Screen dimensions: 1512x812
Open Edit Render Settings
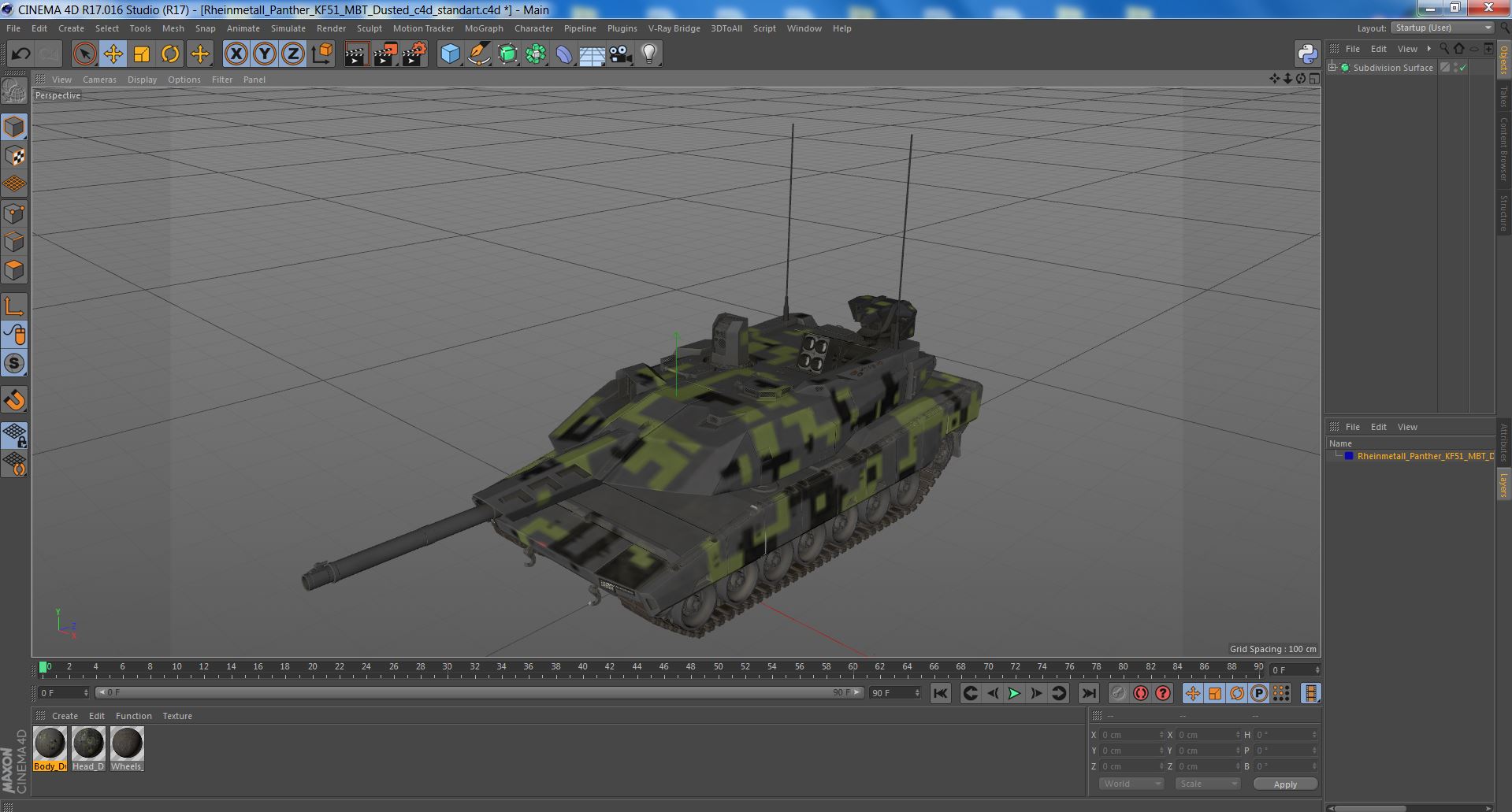pyautogui.click(x=414, y=54)
